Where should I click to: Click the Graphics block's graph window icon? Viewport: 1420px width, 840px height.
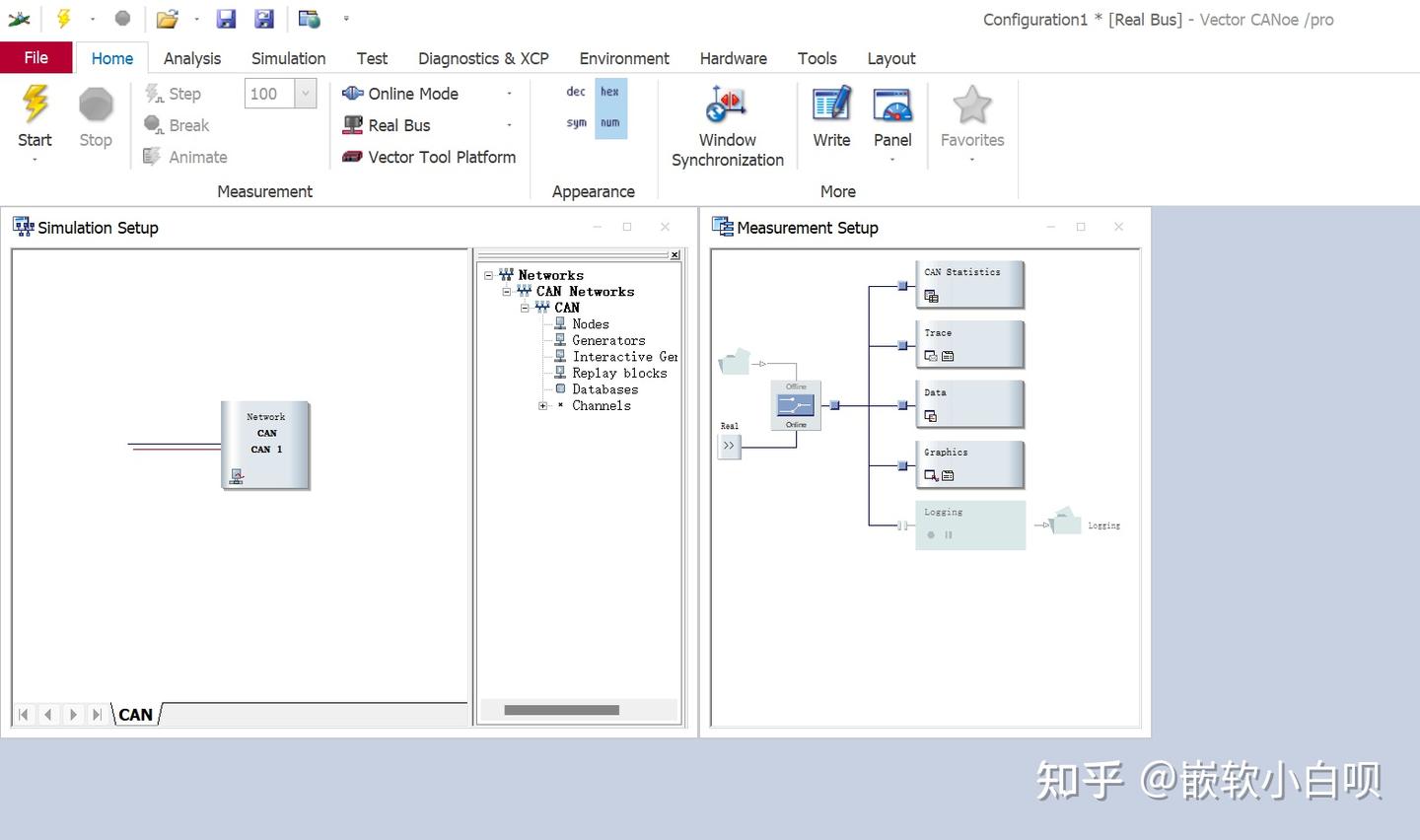[931, 475]
